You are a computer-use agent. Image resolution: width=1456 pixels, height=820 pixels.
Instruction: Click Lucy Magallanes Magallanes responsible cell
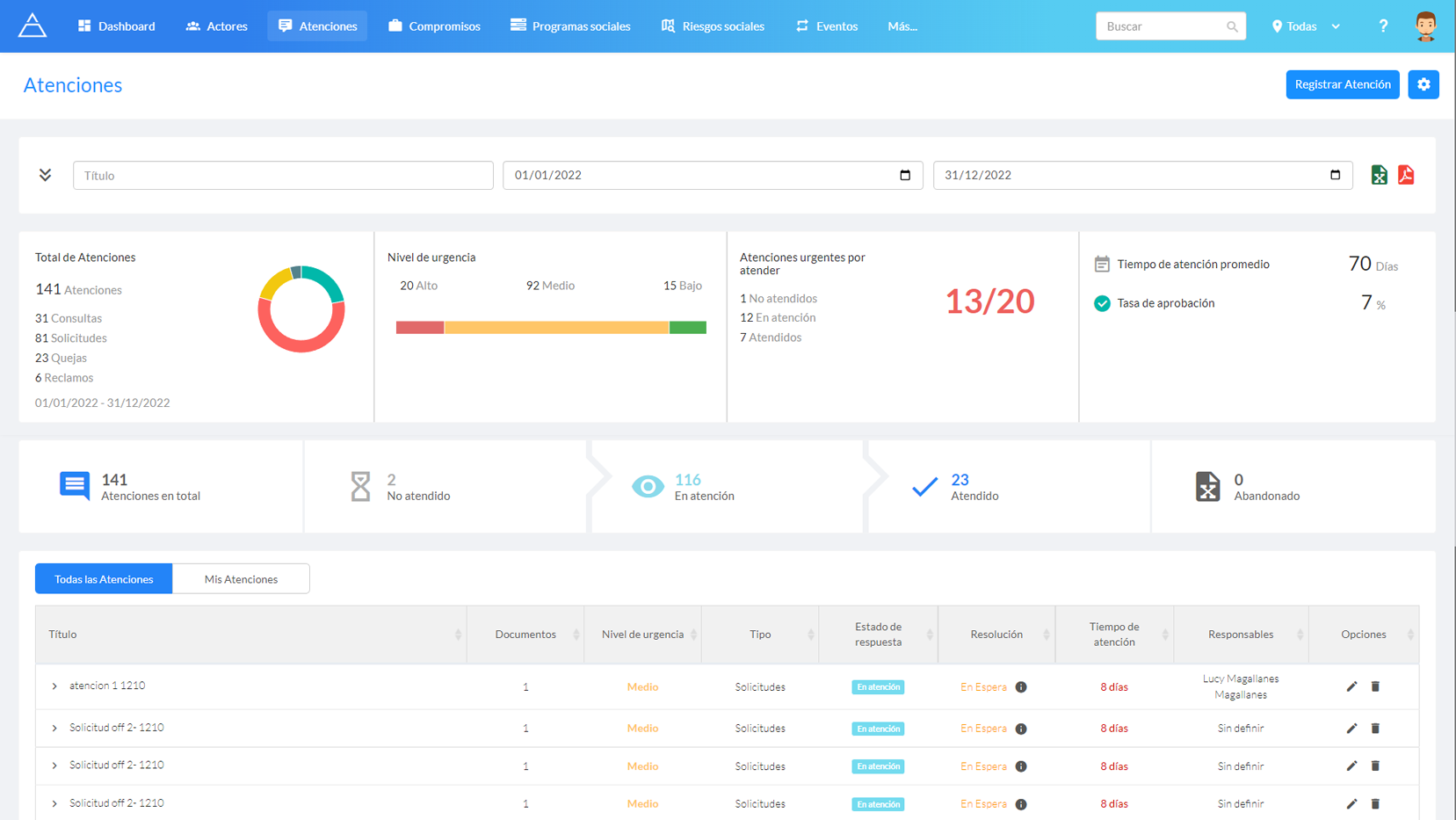[1240, 686]
